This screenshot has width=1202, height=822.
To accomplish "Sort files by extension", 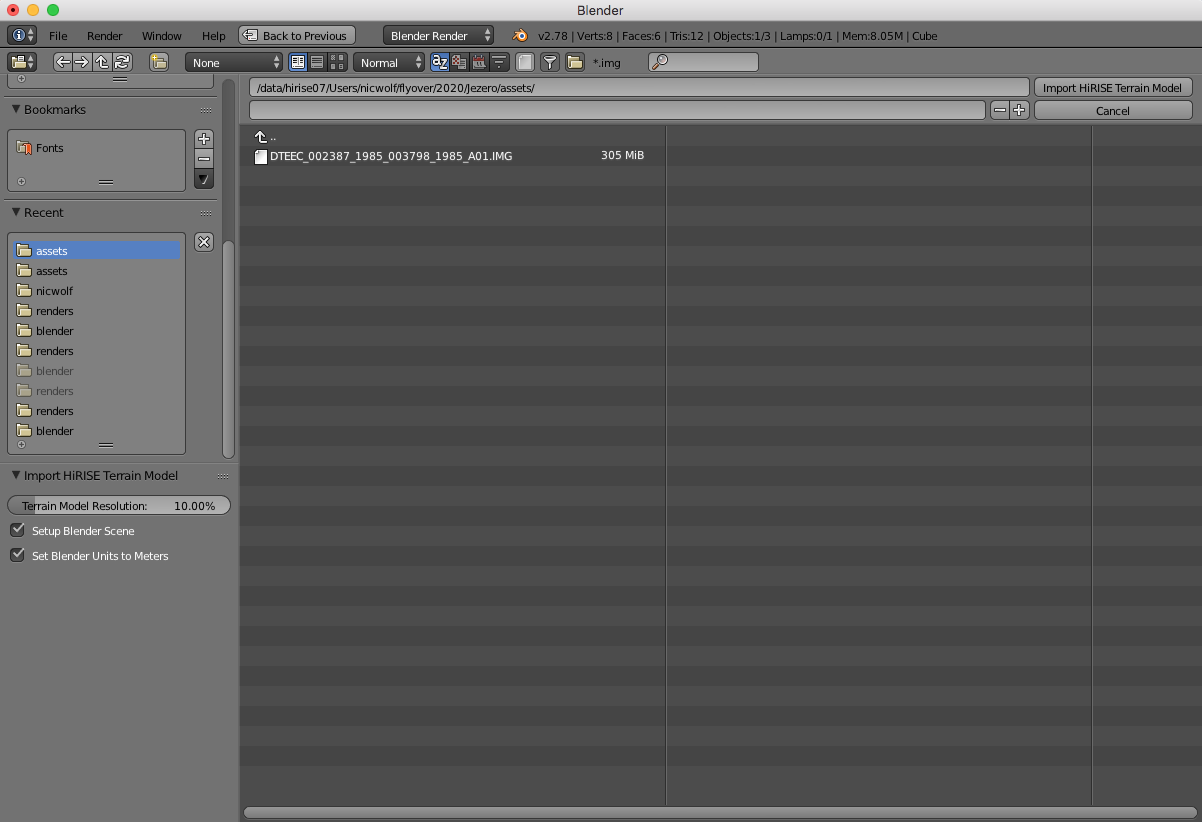I will tap(459, 62).
